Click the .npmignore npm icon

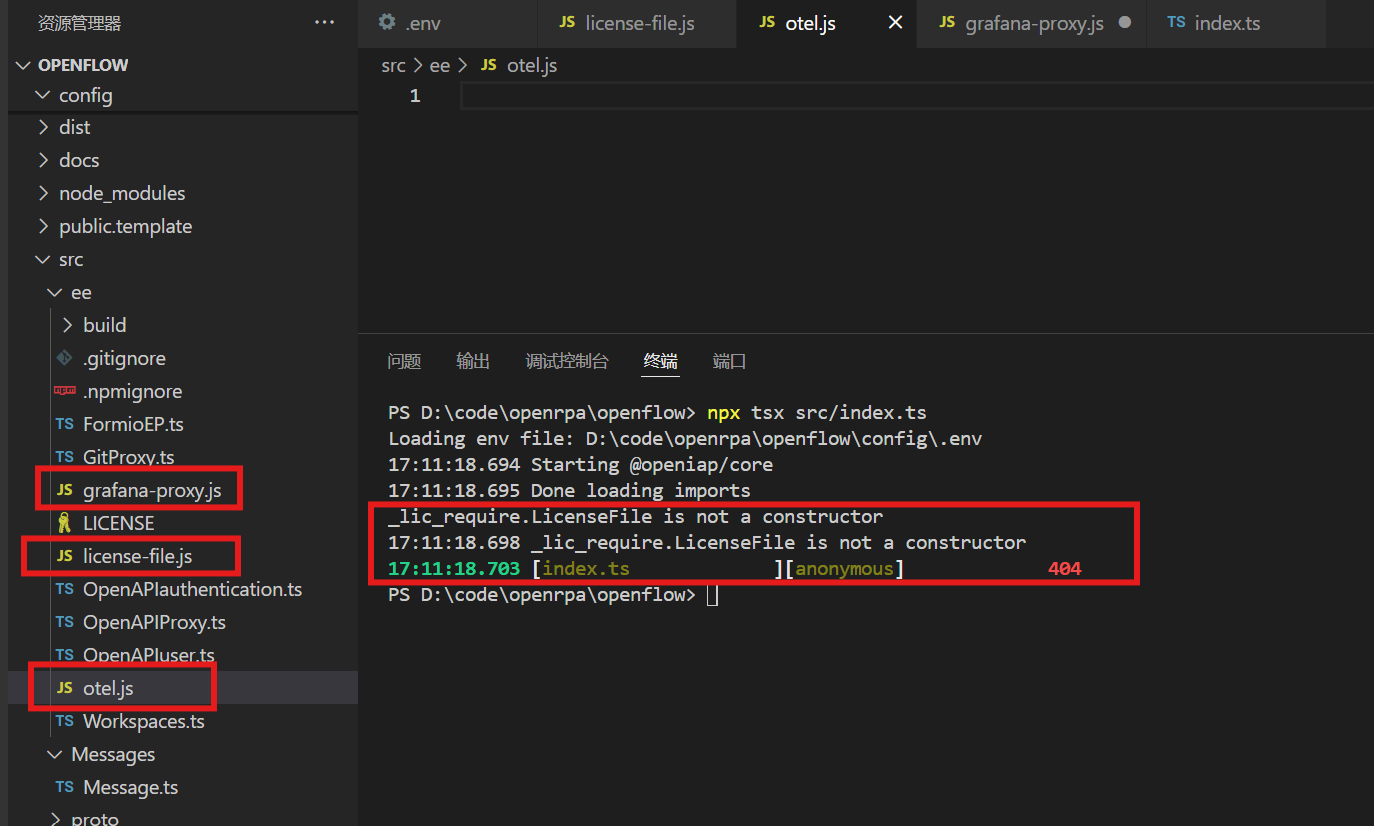pyautogui.click(x=65, y=391)
